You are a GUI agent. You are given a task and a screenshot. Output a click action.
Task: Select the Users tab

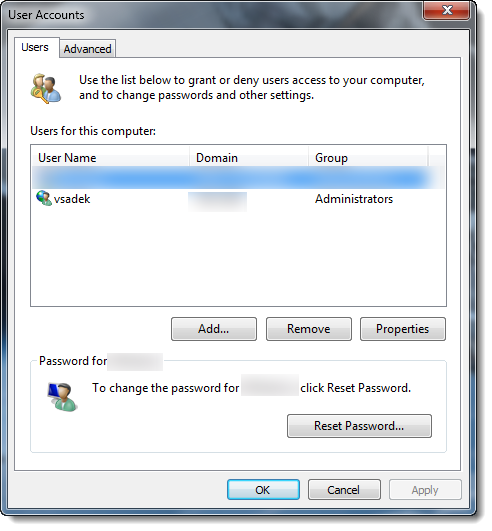(x=35, y=48)
